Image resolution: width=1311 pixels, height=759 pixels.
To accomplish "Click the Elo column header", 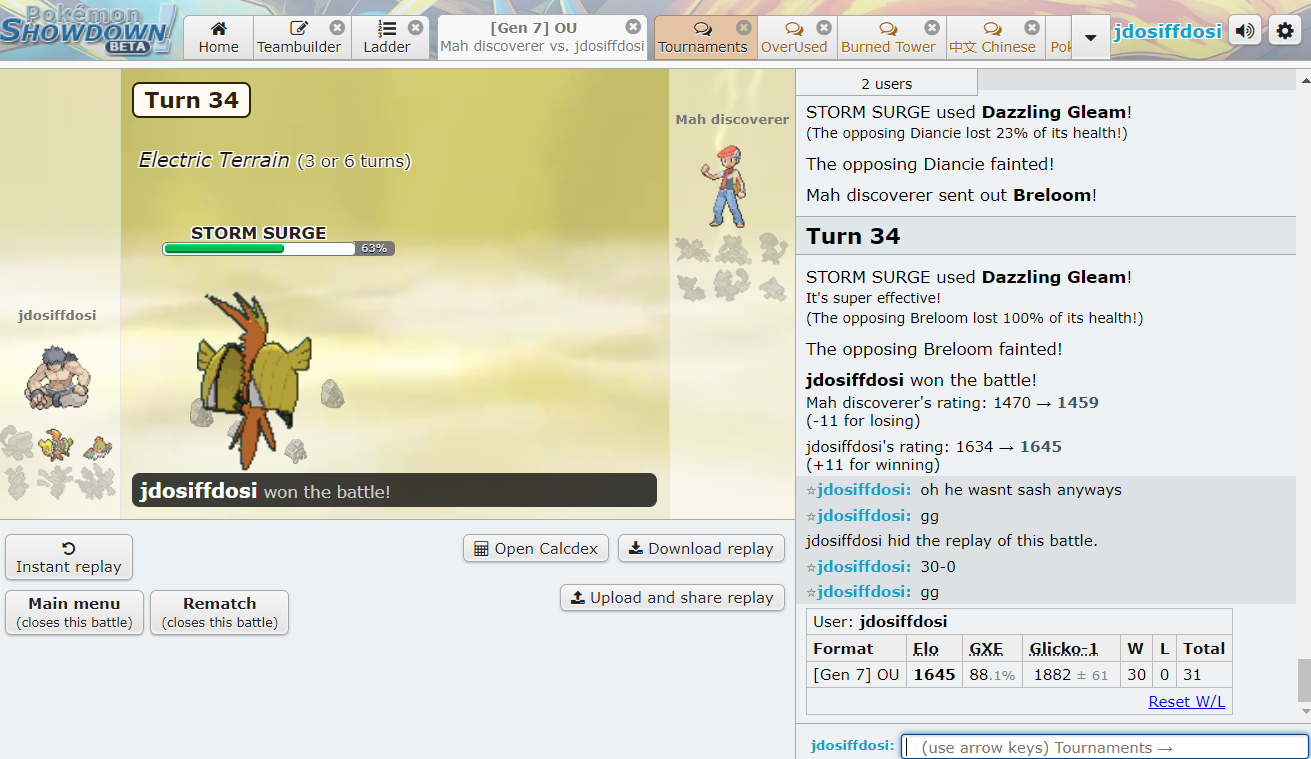I will [x=926, y=648].
